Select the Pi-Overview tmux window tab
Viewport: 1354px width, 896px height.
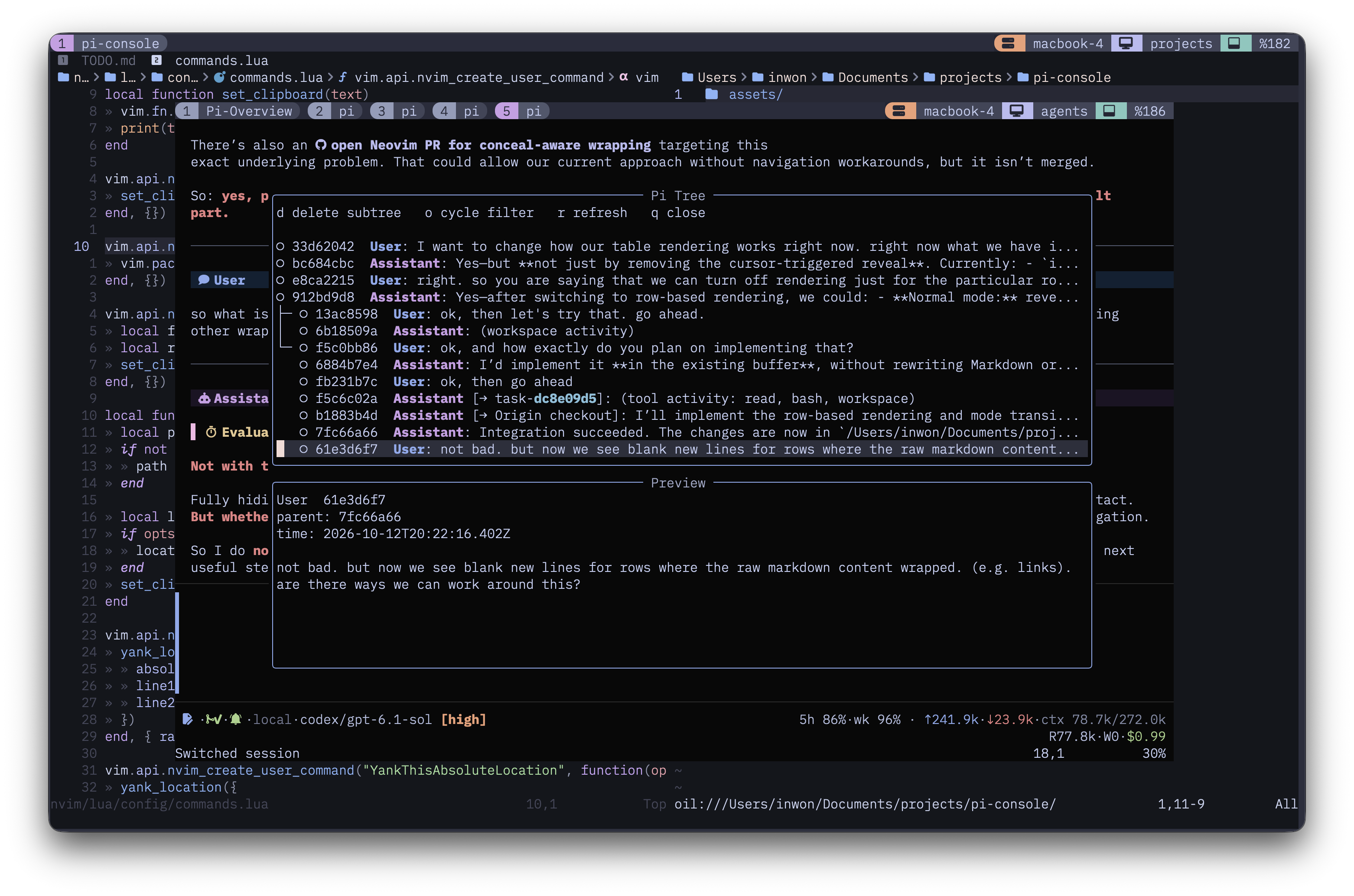tap(238, 111)
